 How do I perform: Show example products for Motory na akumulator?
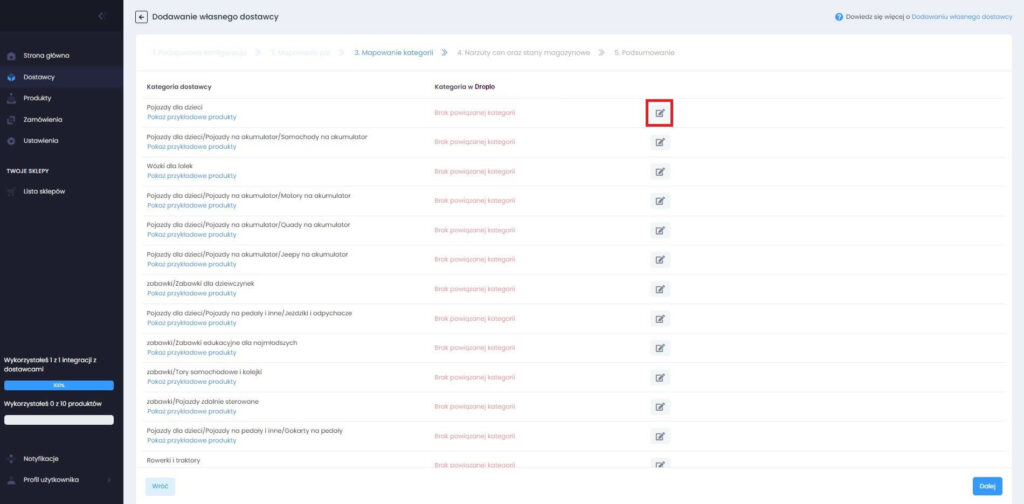point(191,205)
